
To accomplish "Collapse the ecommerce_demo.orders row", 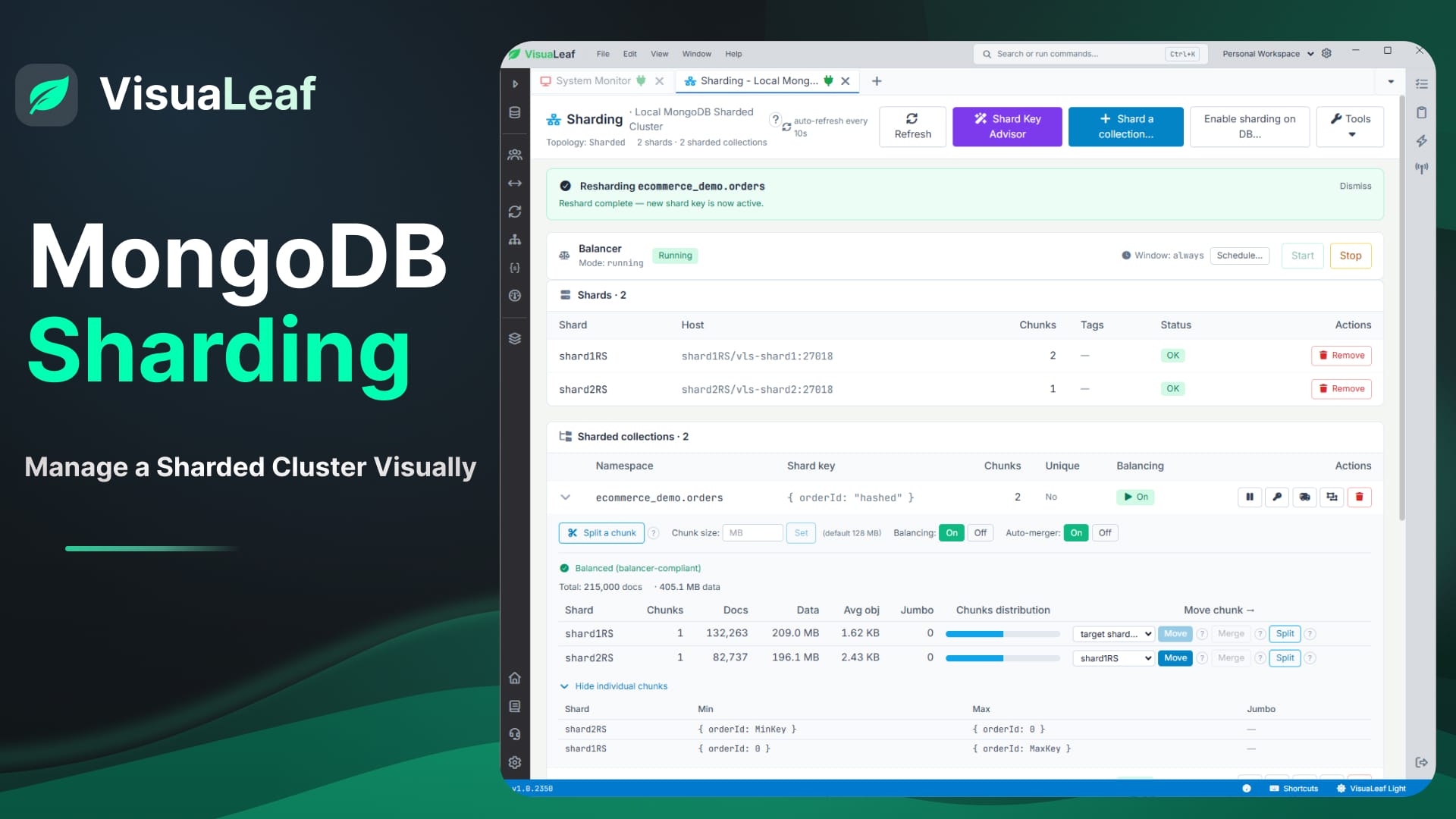I will (x=565, y=497).
